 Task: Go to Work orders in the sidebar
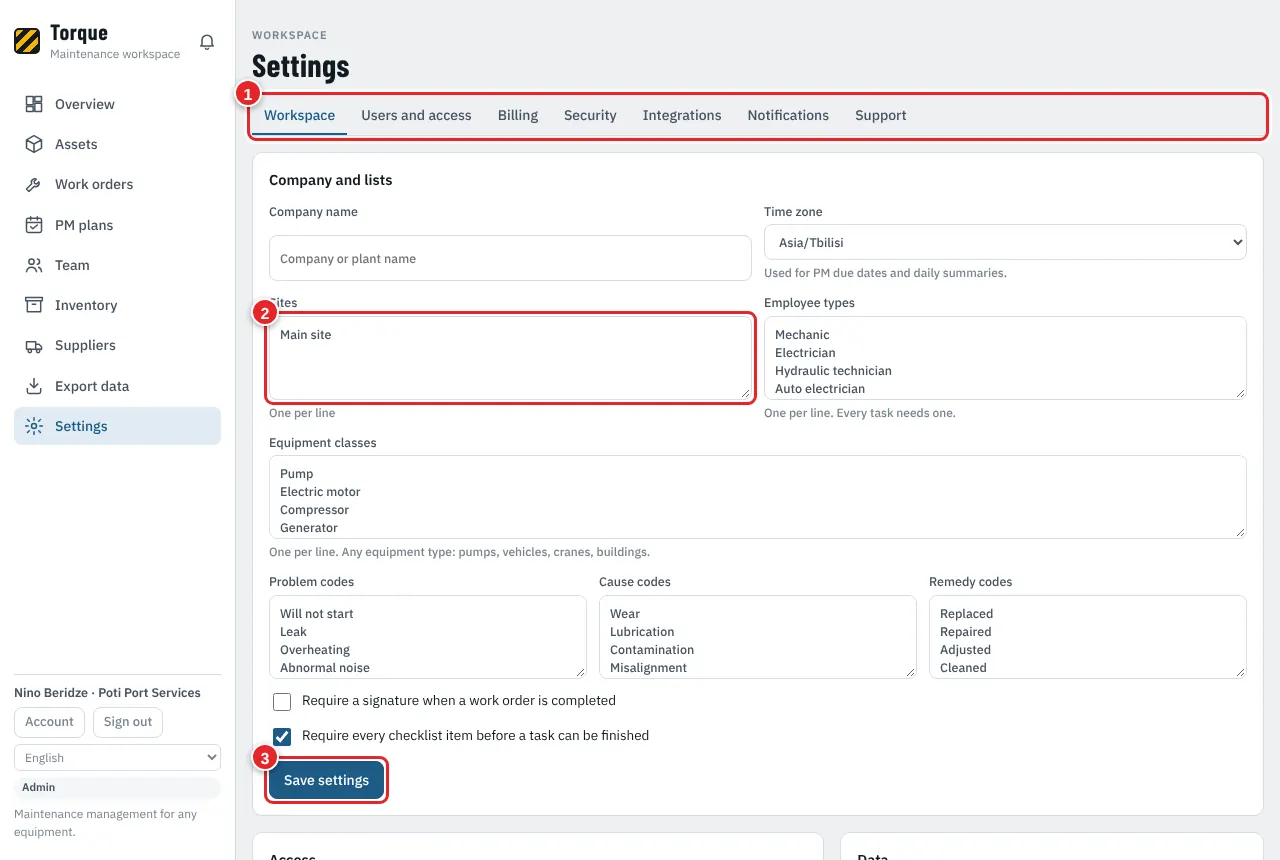[117, 184]
